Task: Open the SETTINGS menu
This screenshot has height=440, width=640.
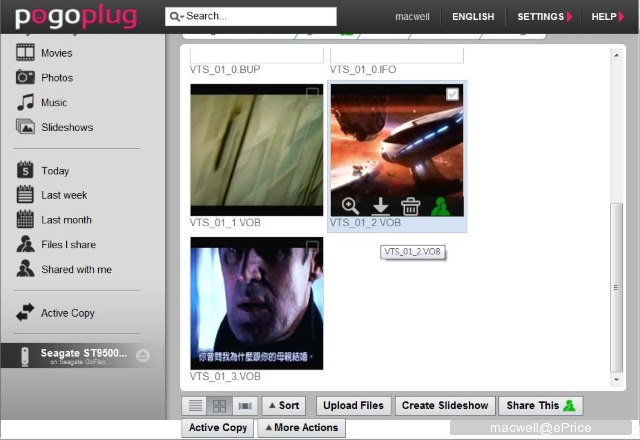Action: pyautogui.click(x=544, y=17)
